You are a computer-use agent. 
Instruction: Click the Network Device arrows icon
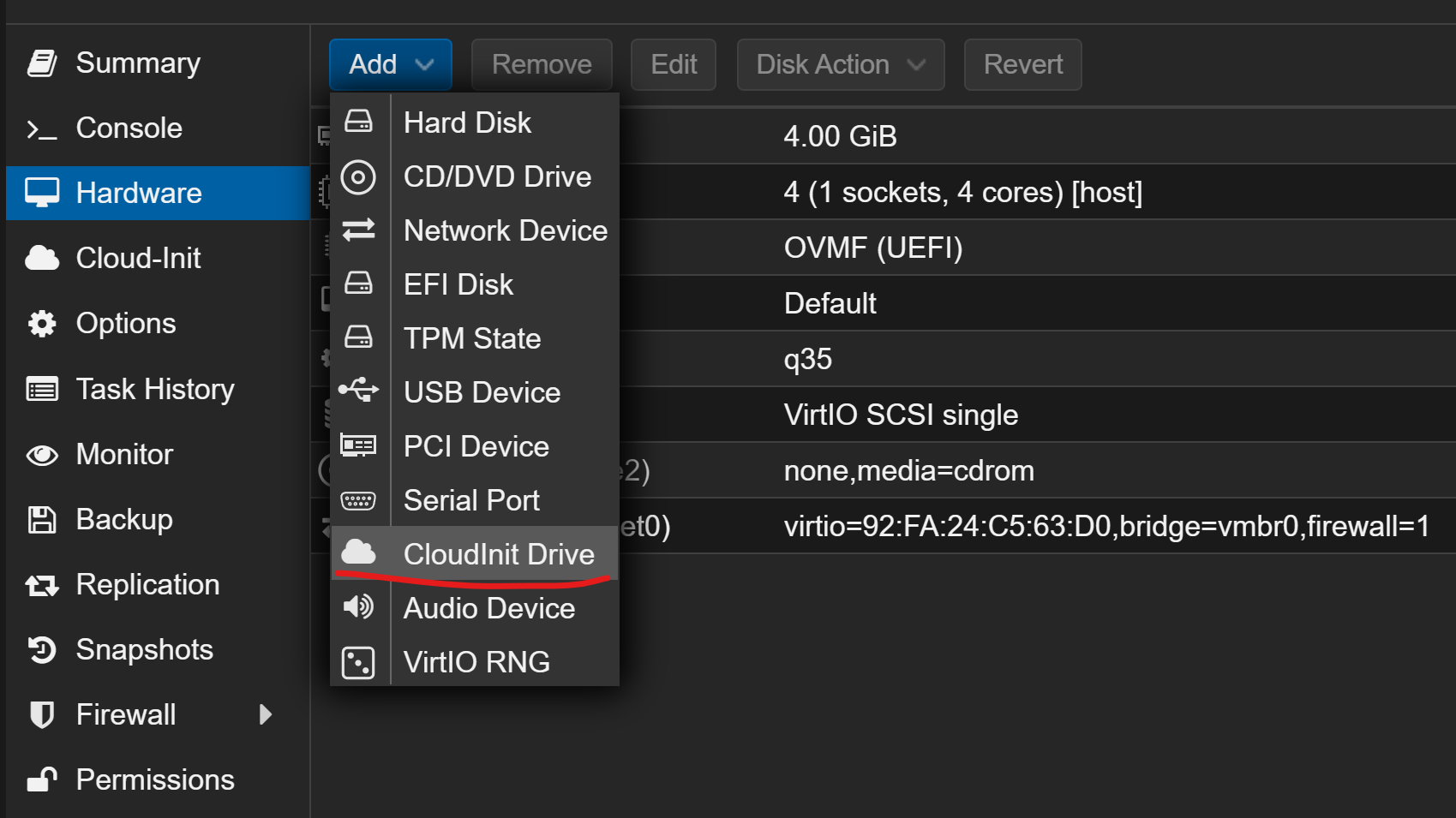coord(358,230)
